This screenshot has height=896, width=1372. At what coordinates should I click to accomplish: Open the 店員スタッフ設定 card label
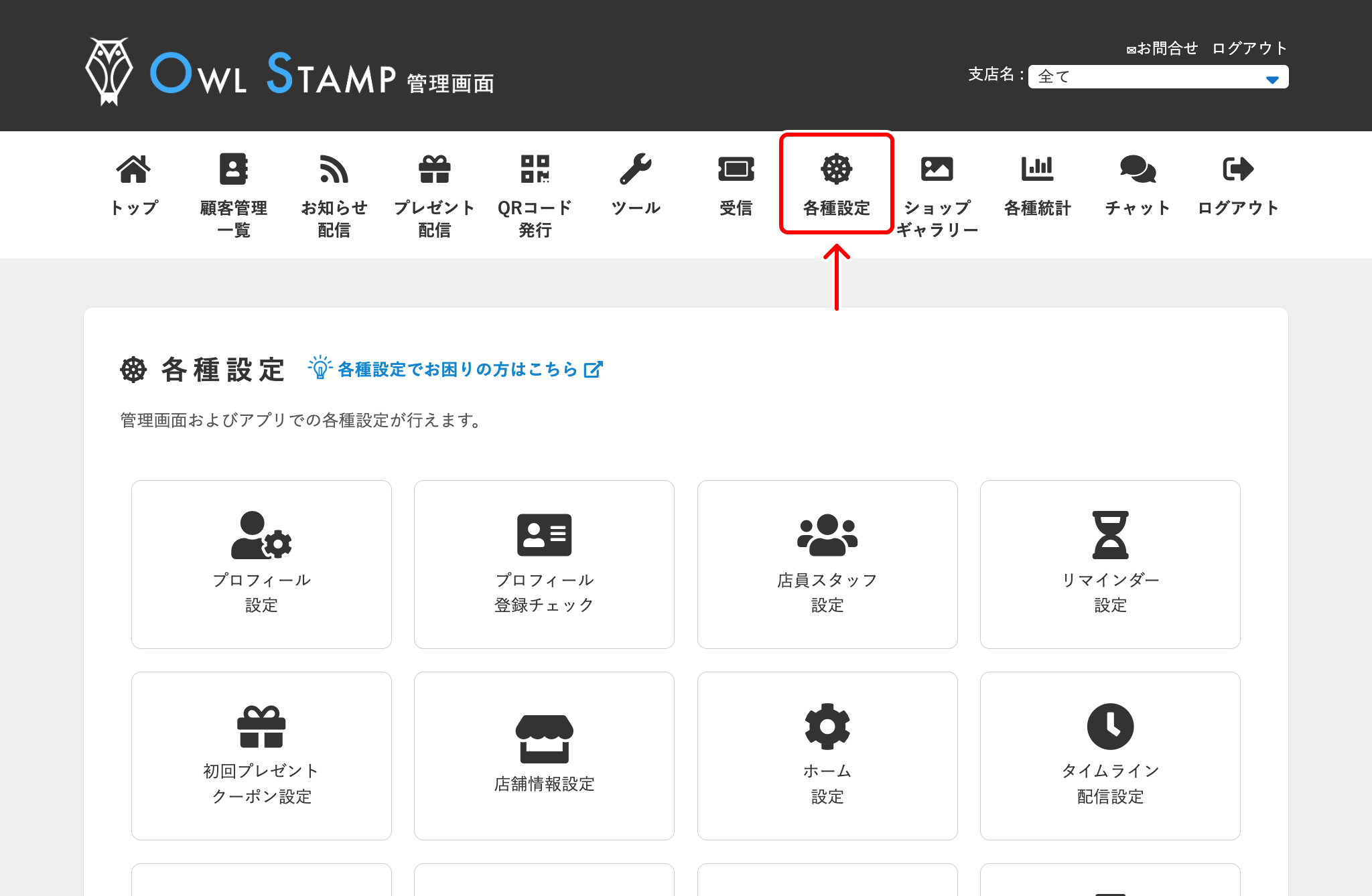[827, 593]
